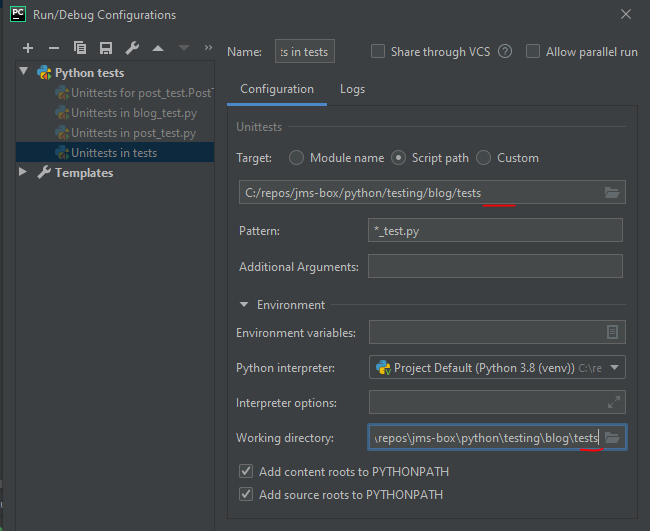This screenshot has width=650, height=531.
Task: Select the Python tests group row
Action: coord(115,73)
